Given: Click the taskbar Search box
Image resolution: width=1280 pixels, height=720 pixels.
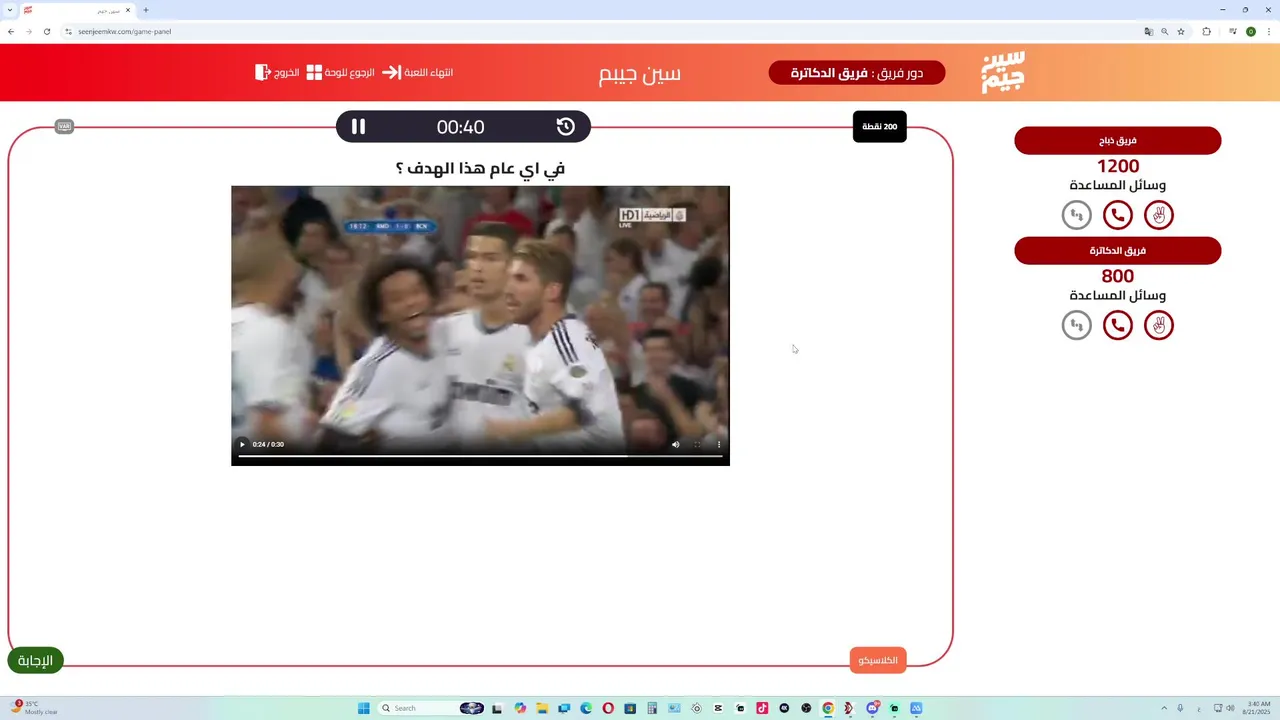Looking at the screenshot, I should (432, 708).
